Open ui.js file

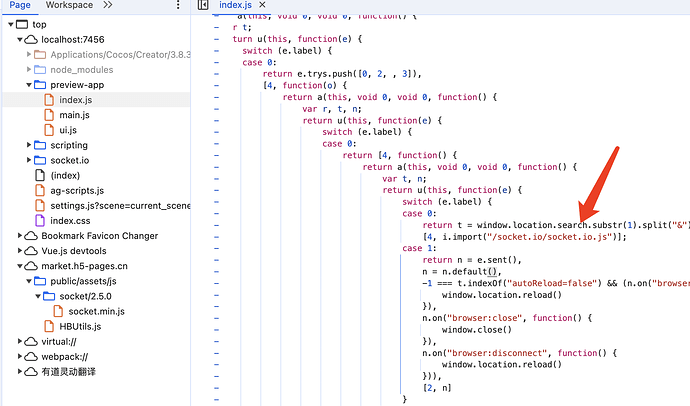68,130
